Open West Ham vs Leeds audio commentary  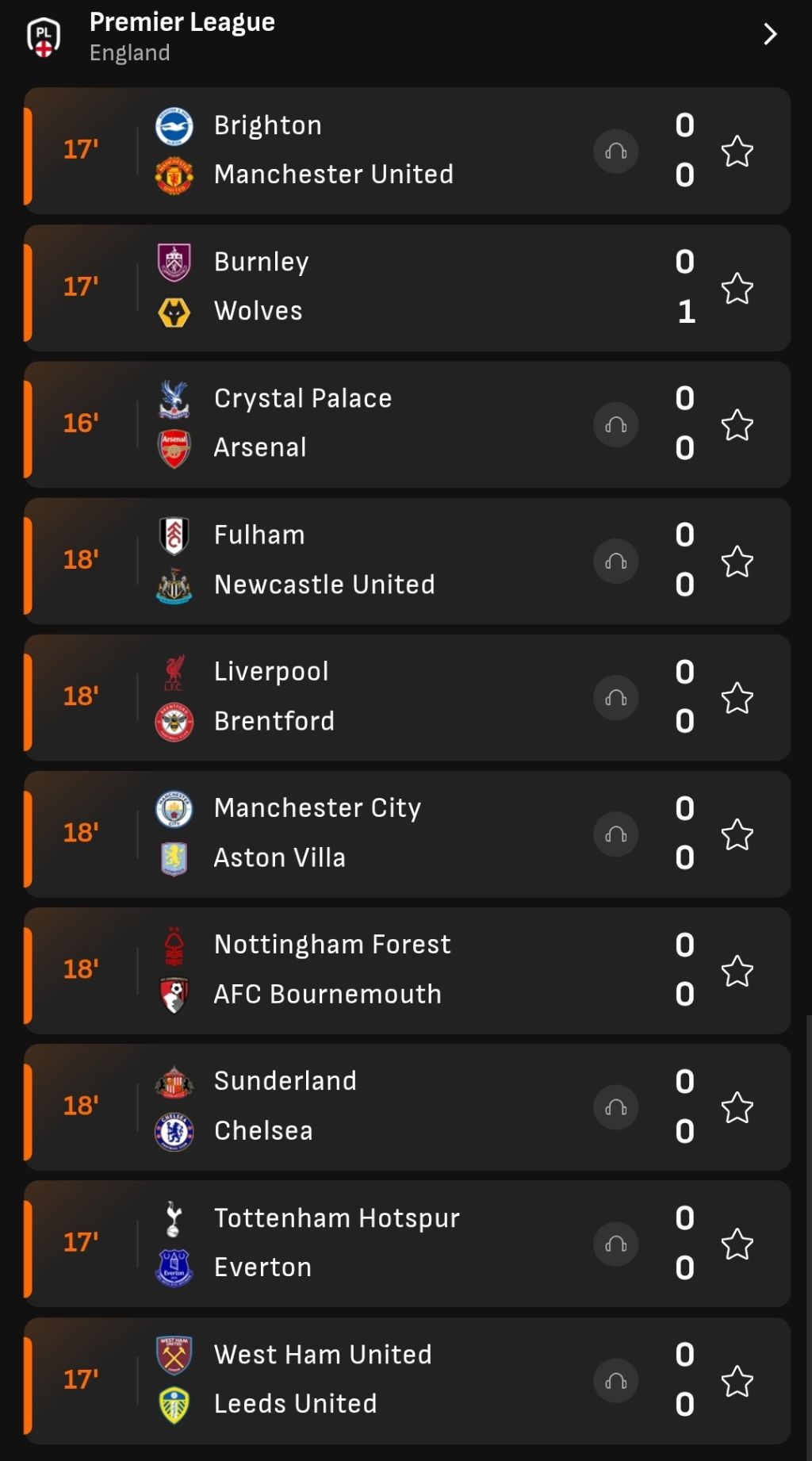point(616,1381)
